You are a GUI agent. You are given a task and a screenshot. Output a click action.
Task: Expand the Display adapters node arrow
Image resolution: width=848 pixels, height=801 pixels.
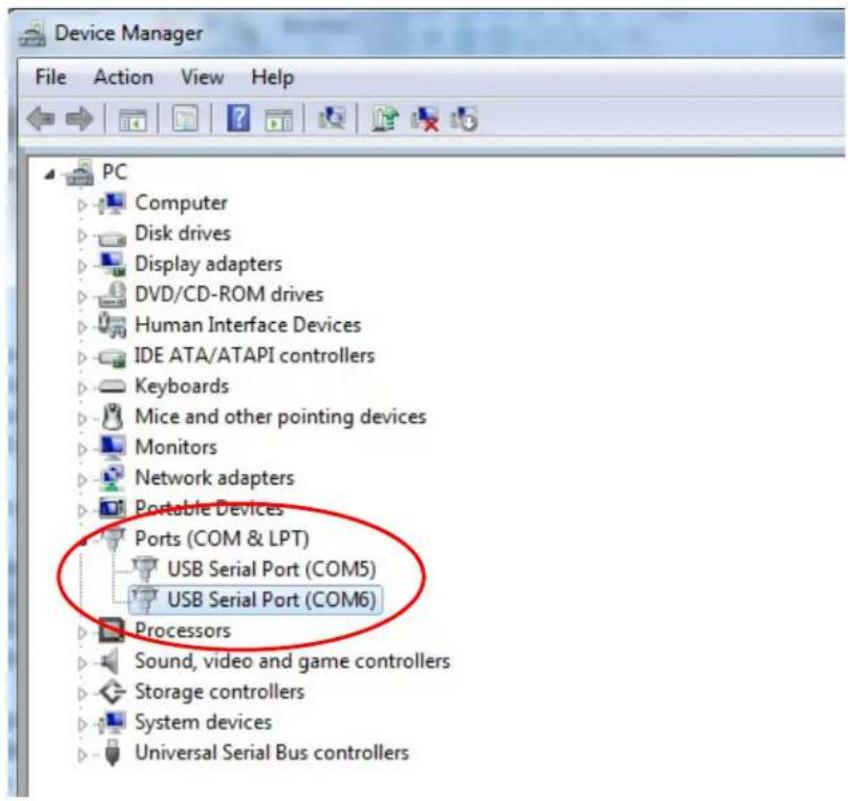coord(82,266)
